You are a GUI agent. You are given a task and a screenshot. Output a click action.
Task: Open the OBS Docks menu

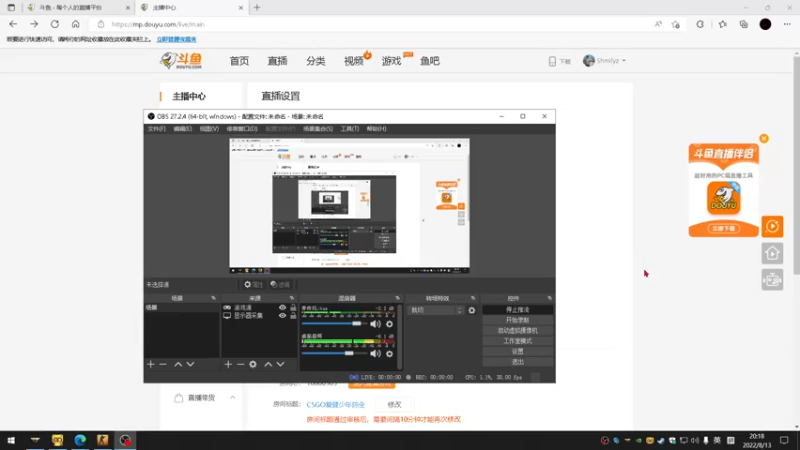pyautogui.click(x=242, y=129)
